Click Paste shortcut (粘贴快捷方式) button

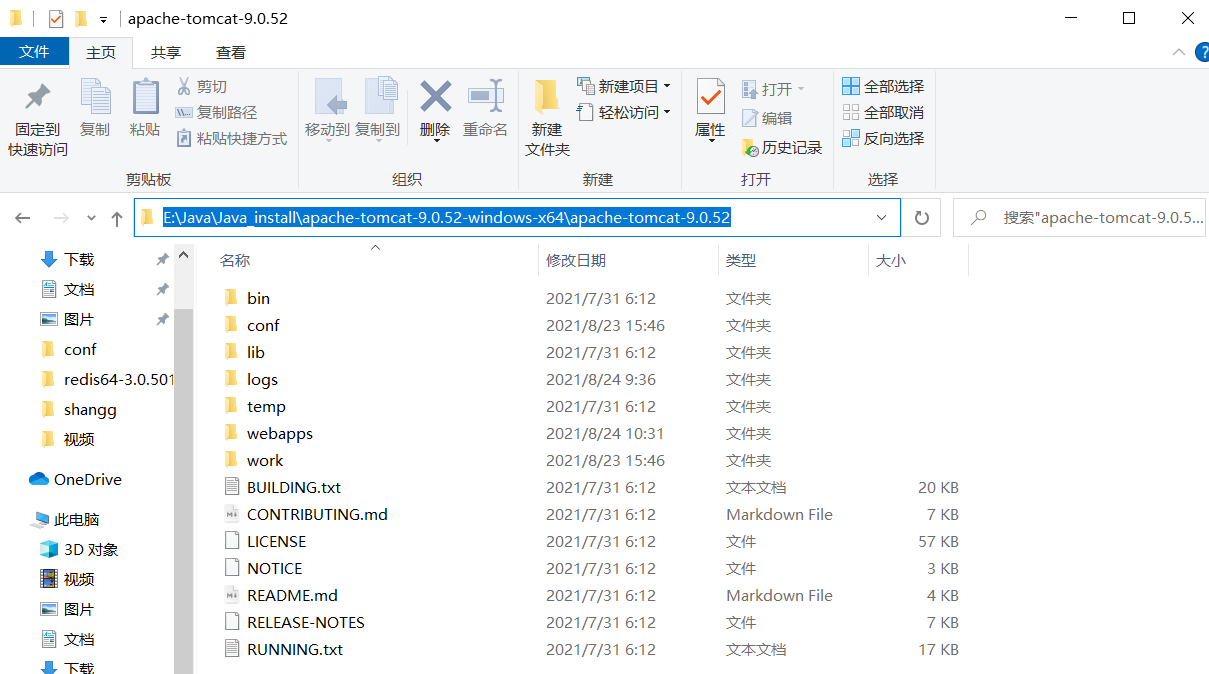[231, 139]
